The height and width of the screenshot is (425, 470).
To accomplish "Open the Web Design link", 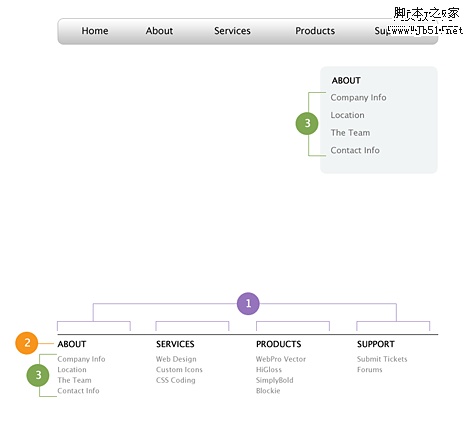I will (176, 359).
